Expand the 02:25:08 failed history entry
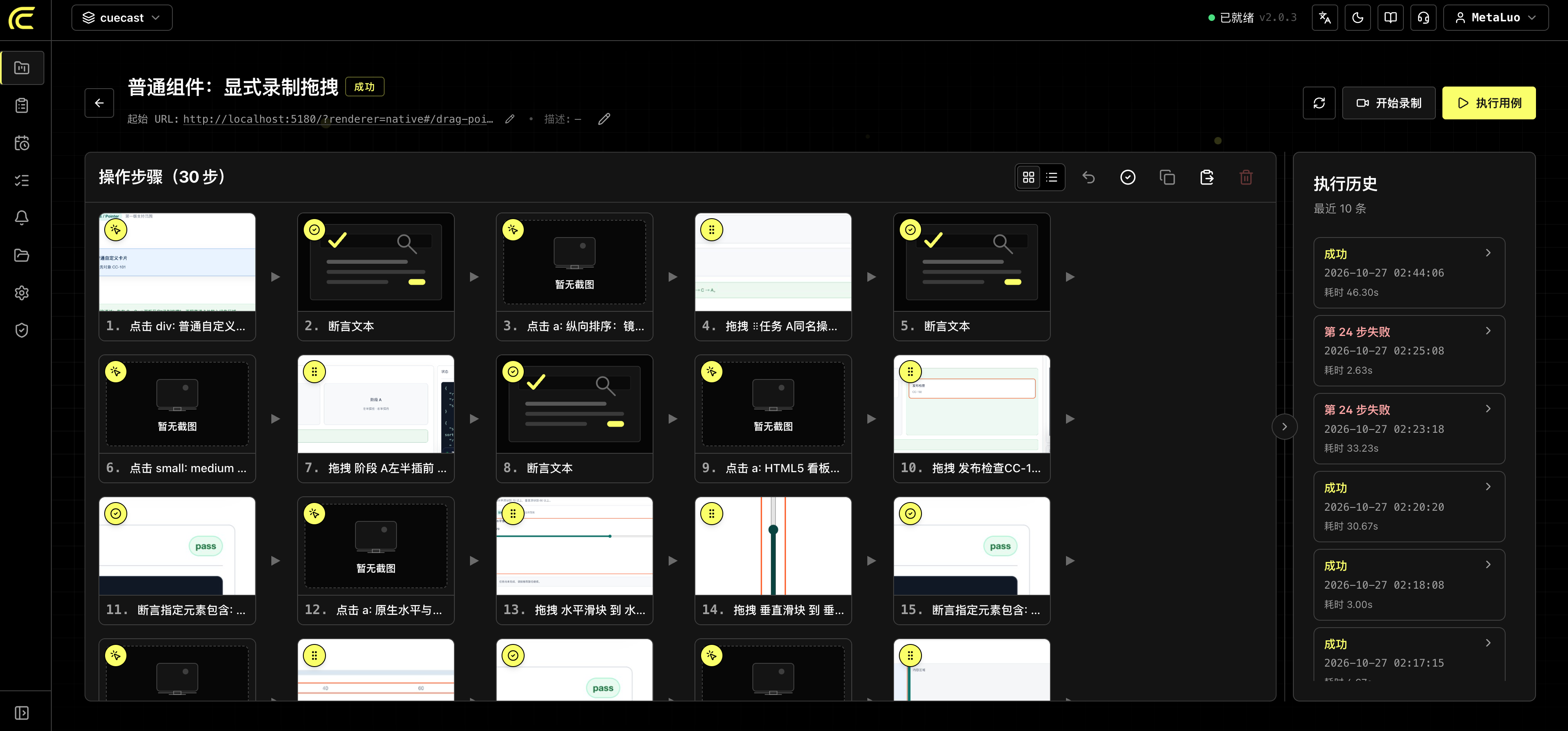The width and height of the screenshot is (1568, 731). [1409, 351]
